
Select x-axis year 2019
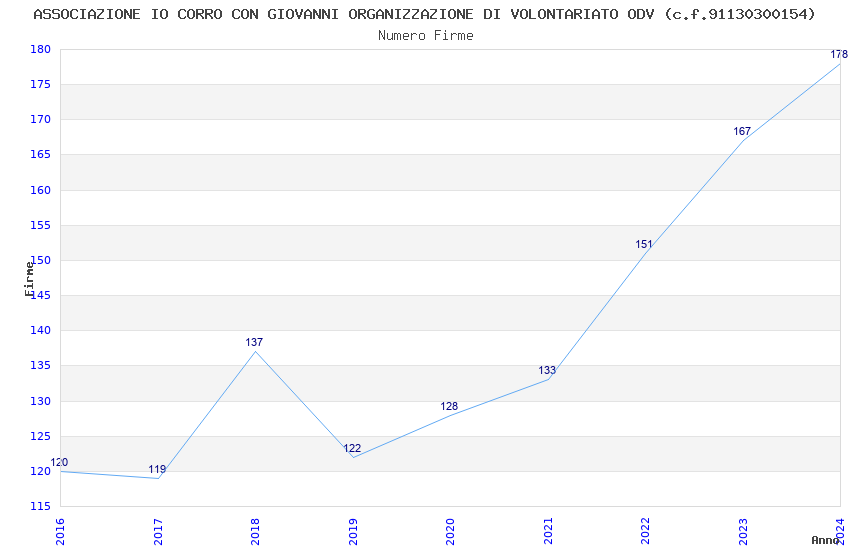tap(353, 532)
